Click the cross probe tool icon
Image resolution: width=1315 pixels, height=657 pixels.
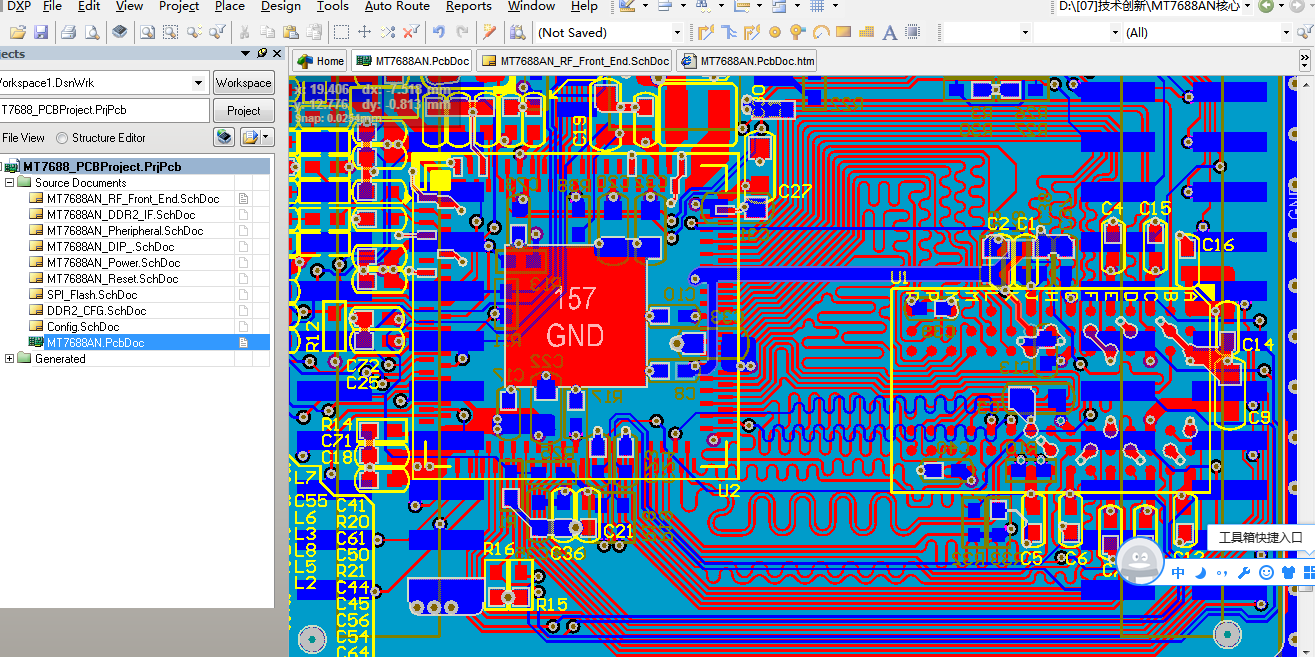(x=488, y=33)
